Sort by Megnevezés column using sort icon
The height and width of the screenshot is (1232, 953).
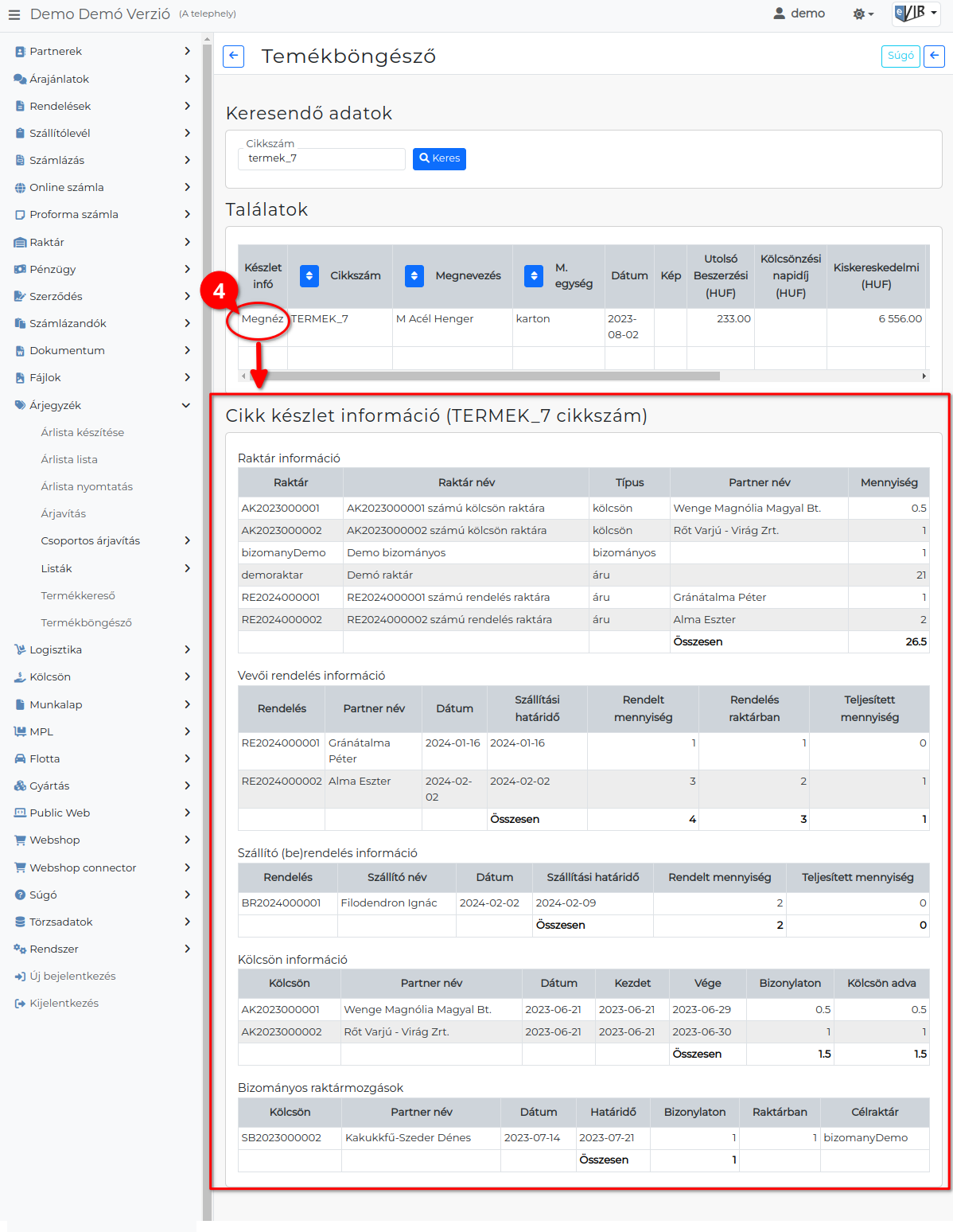coord(414,276)
